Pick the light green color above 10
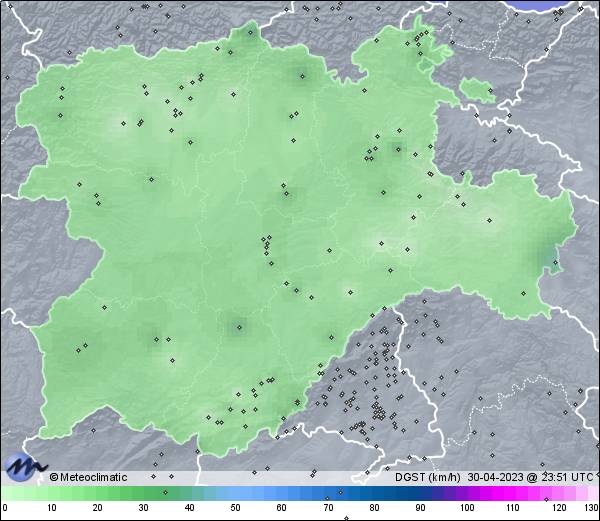Image resolution: width=600 pixels, height=521 pixels. click(52, 493)
